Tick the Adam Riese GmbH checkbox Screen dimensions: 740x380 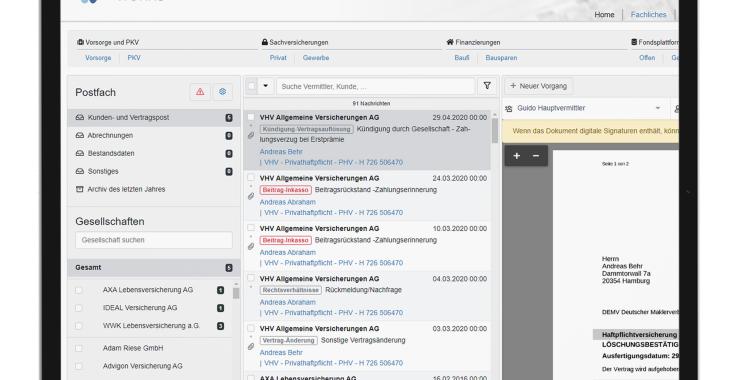click(x=79, y=348)
